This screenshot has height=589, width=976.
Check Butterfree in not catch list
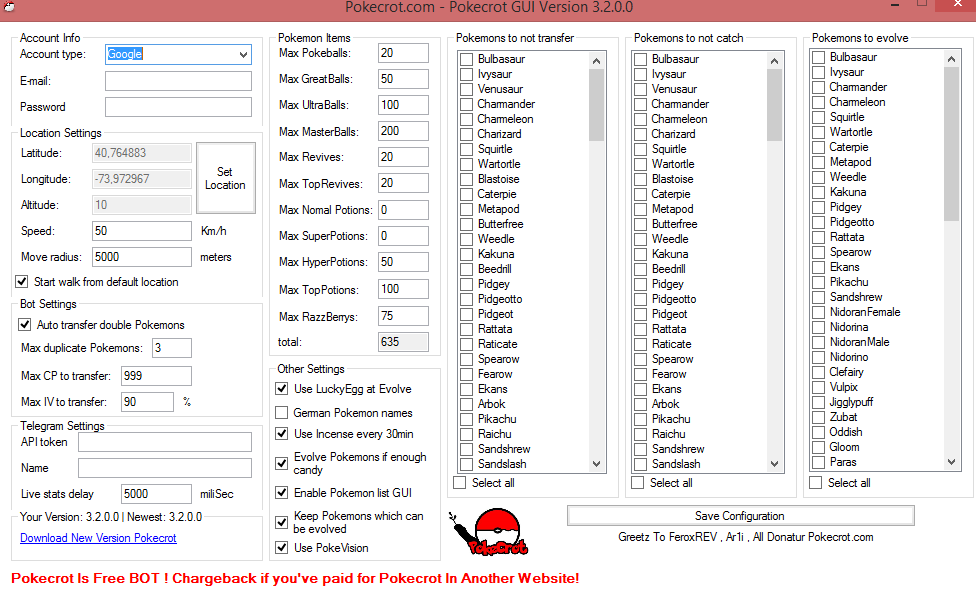coord(640,224)
